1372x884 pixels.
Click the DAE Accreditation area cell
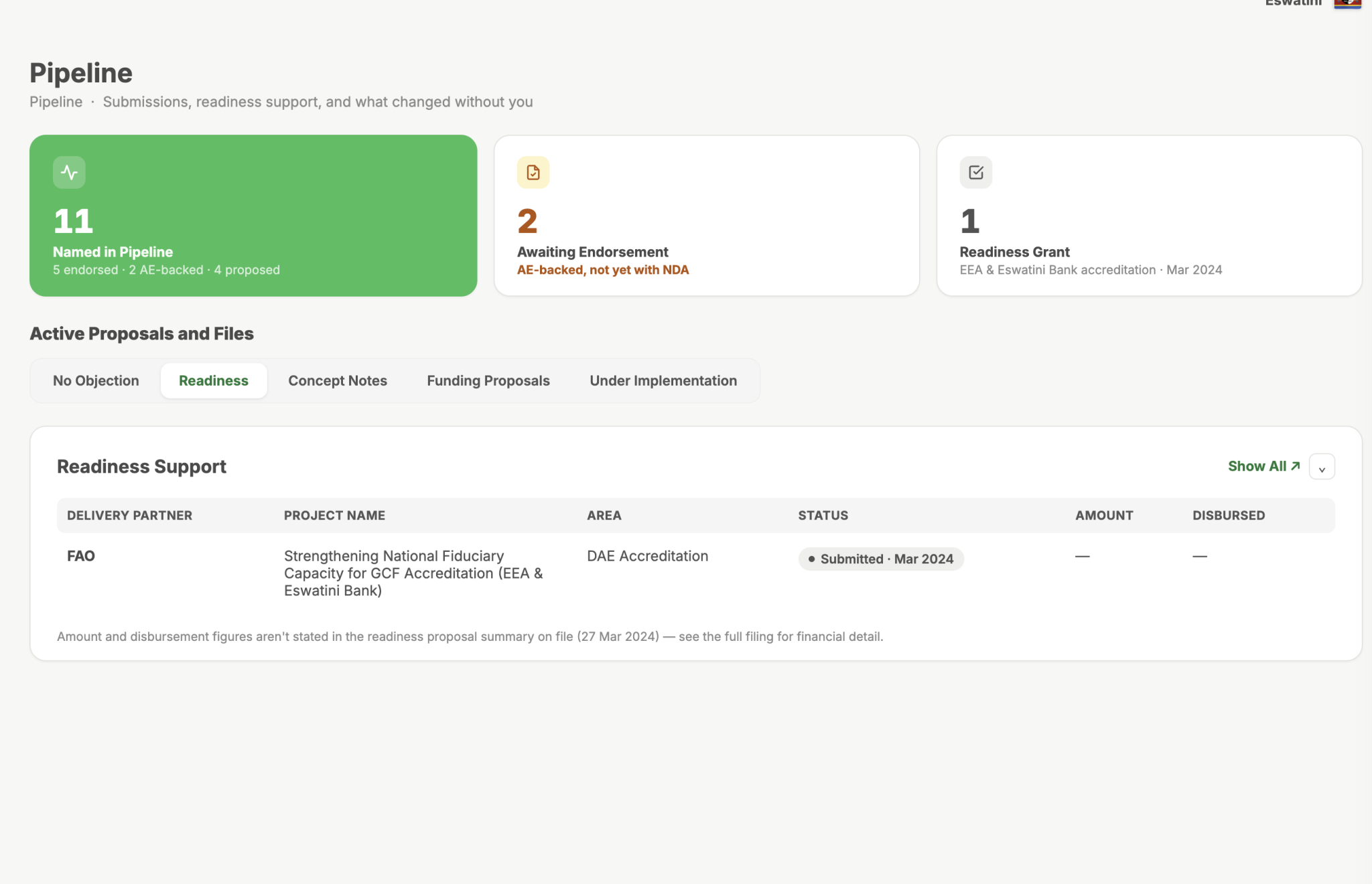click(x=647, y=556)
